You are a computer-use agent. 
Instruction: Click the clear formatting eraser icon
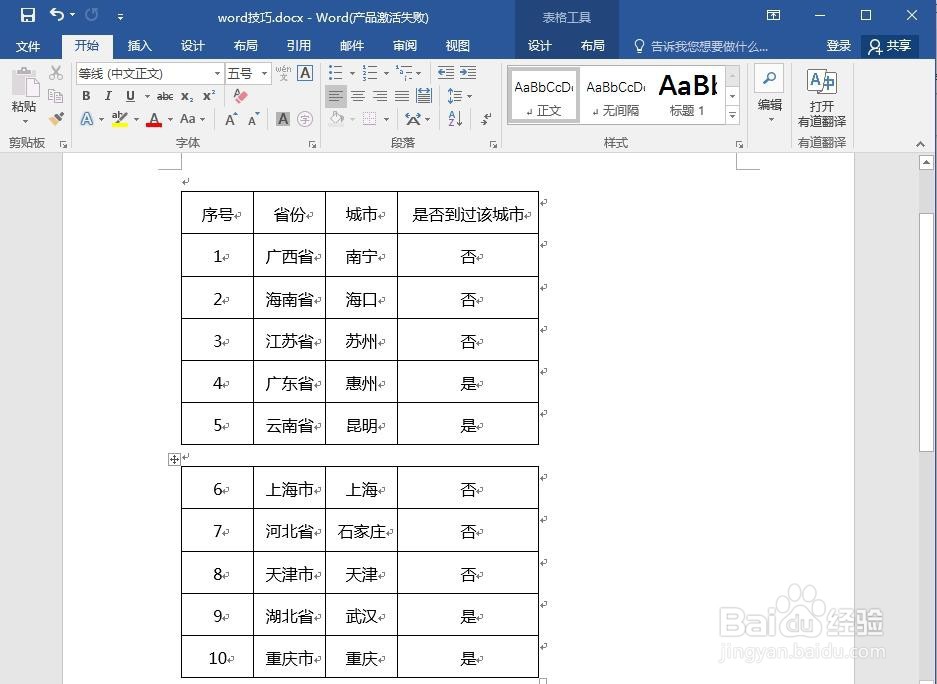click(x=241, y=95)
